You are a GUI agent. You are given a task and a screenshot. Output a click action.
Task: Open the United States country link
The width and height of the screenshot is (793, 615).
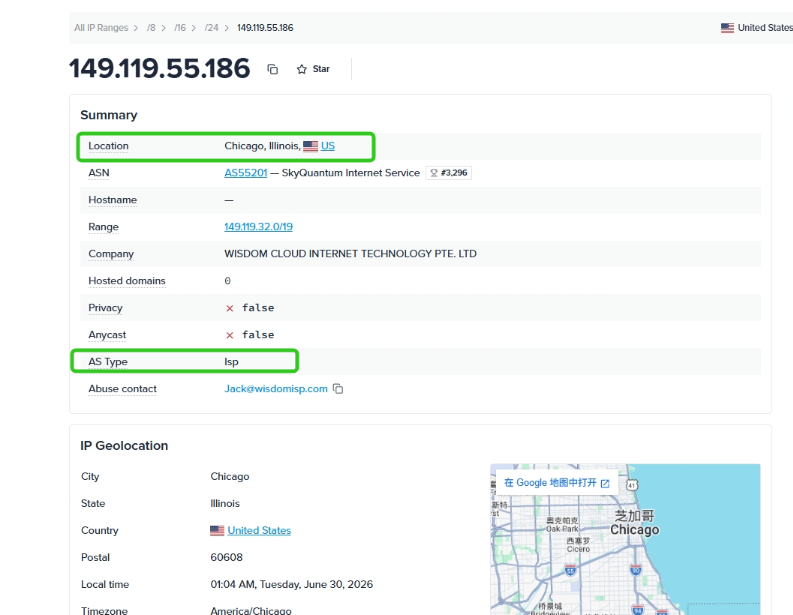259,531
